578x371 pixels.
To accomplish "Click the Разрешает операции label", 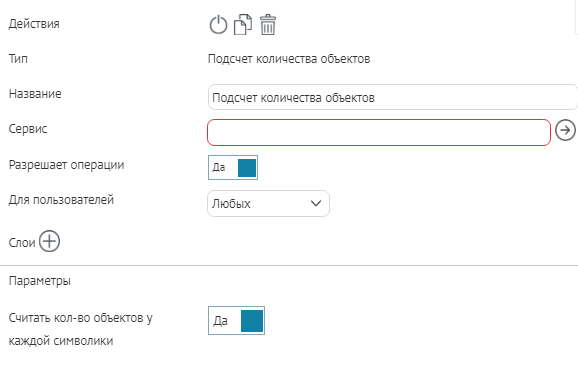I will coord(66,165).
